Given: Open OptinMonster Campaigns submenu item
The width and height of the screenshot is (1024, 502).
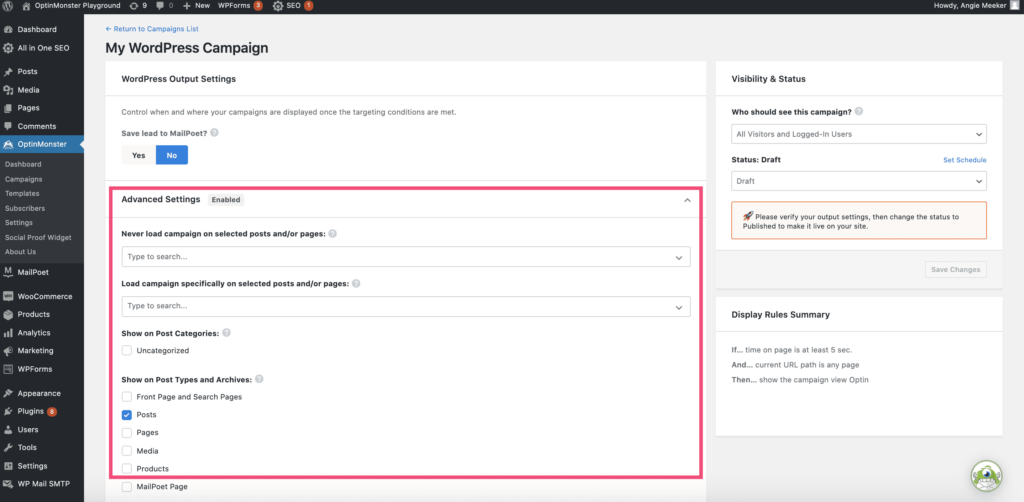Looking at the screenshot, I should click(x=24, y=179).
